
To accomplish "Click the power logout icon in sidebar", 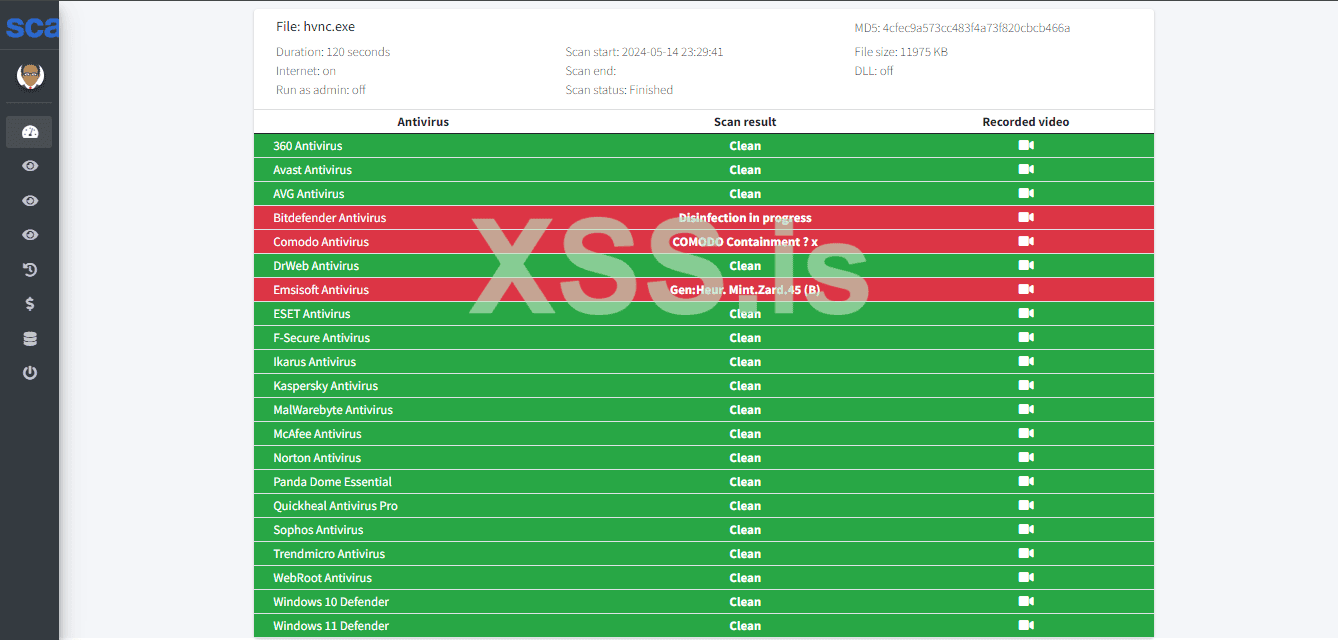I will click(x=30, y=373).
